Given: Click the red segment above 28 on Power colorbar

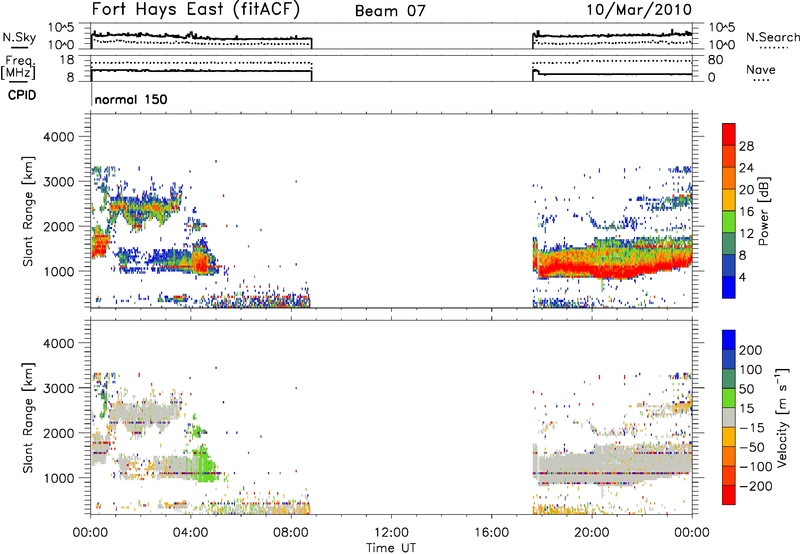Looking at the screenshot, I should pos(729,134).
